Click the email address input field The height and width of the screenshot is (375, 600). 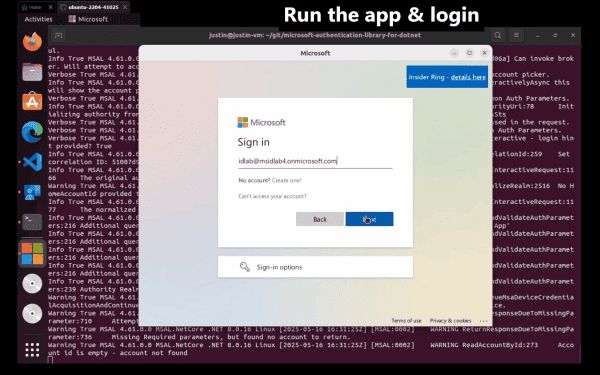(x=315, y=161)
